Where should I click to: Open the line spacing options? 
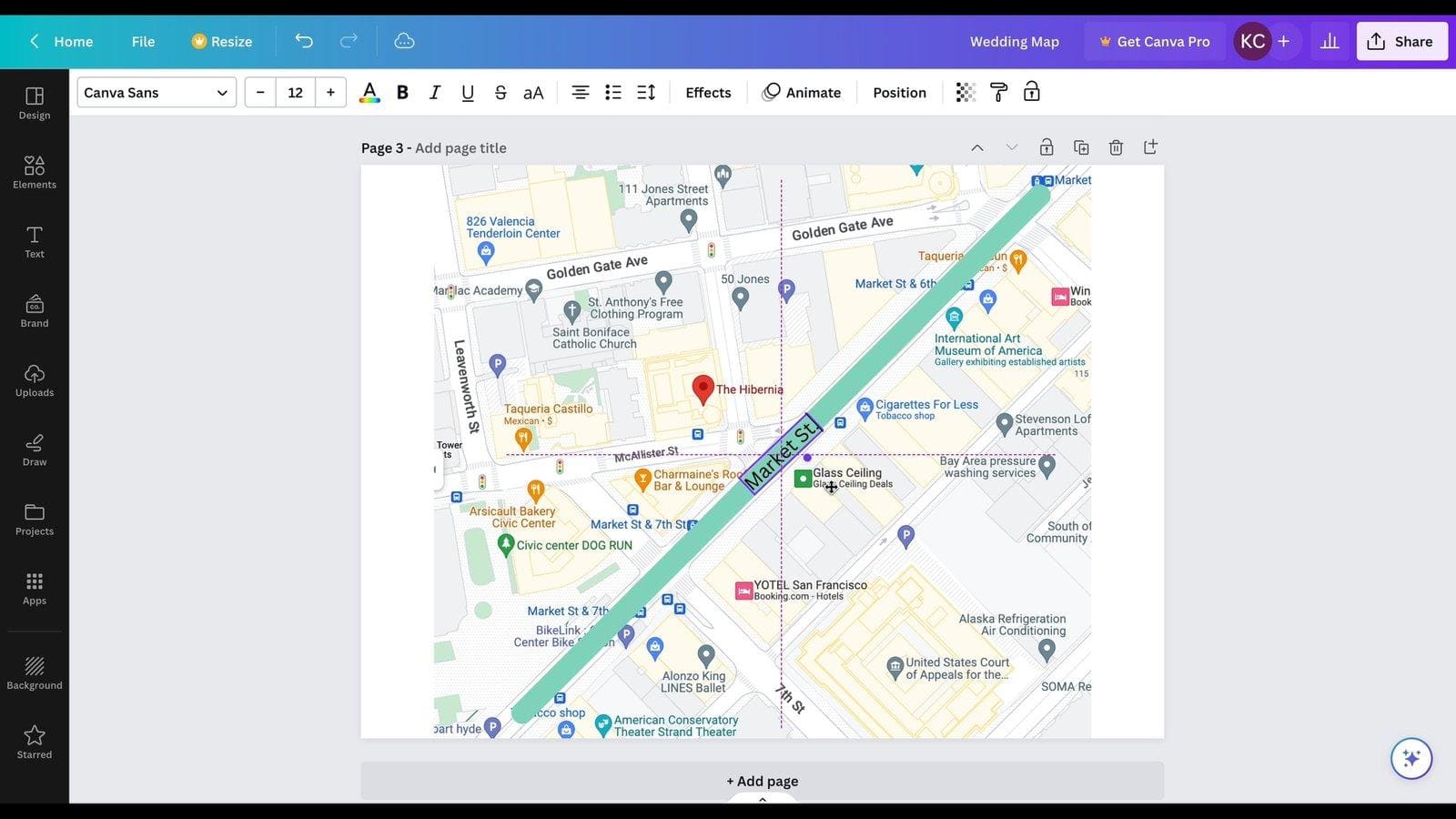[646, 92]
